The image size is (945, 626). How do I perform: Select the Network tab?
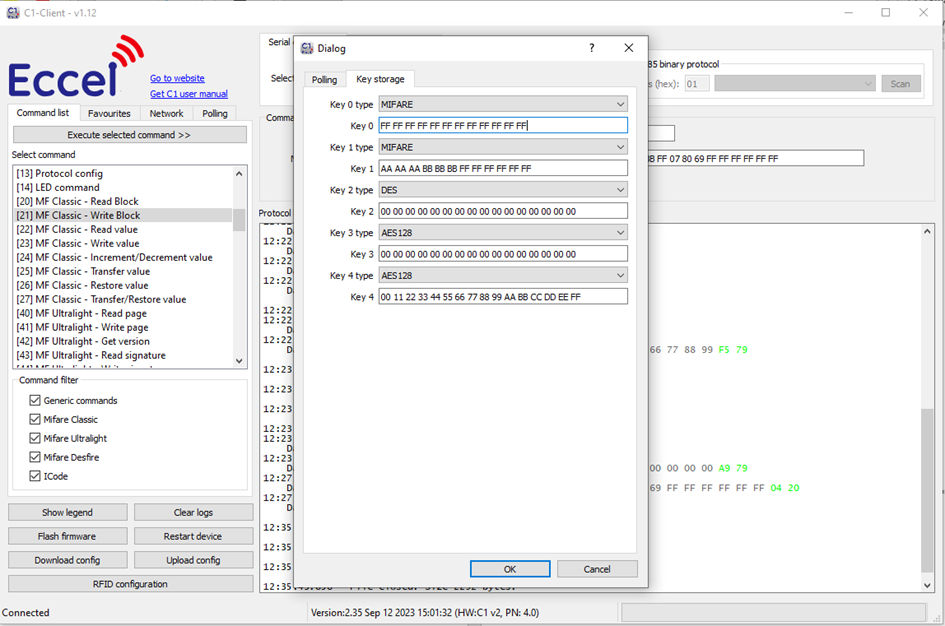[x=166, y=114]
